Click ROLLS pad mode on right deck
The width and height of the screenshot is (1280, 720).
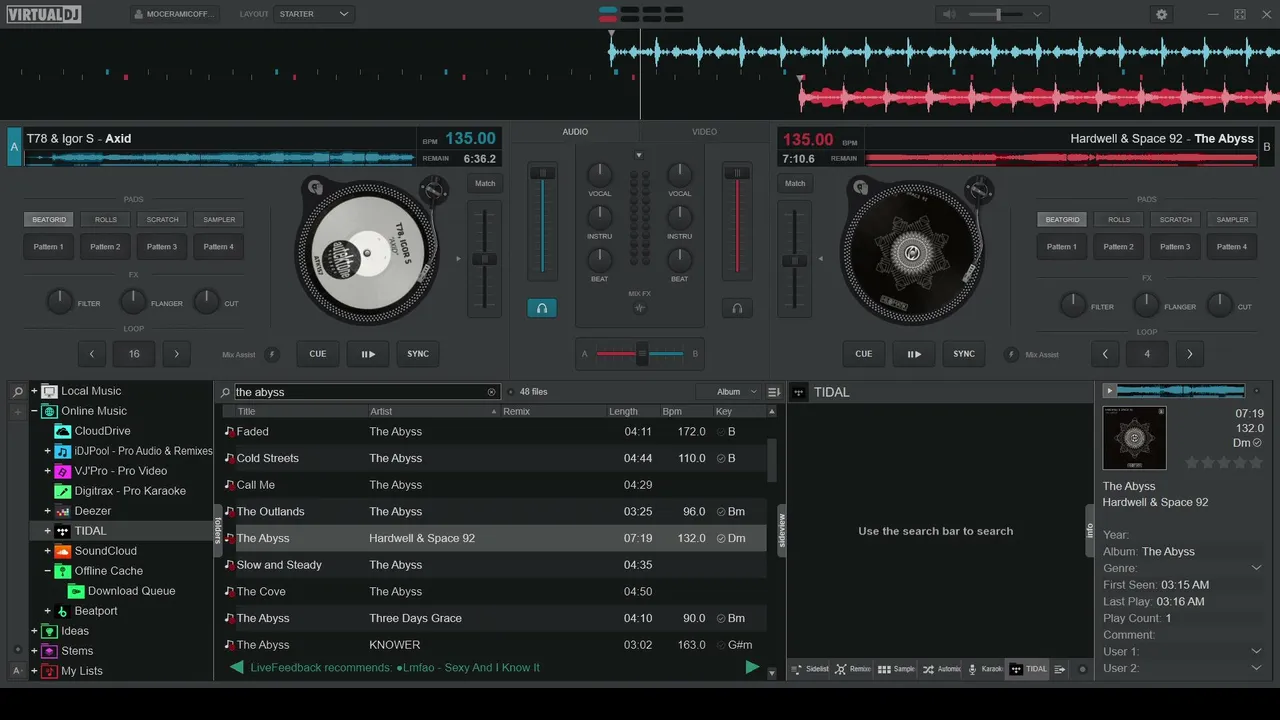(x=1119, y=220)
